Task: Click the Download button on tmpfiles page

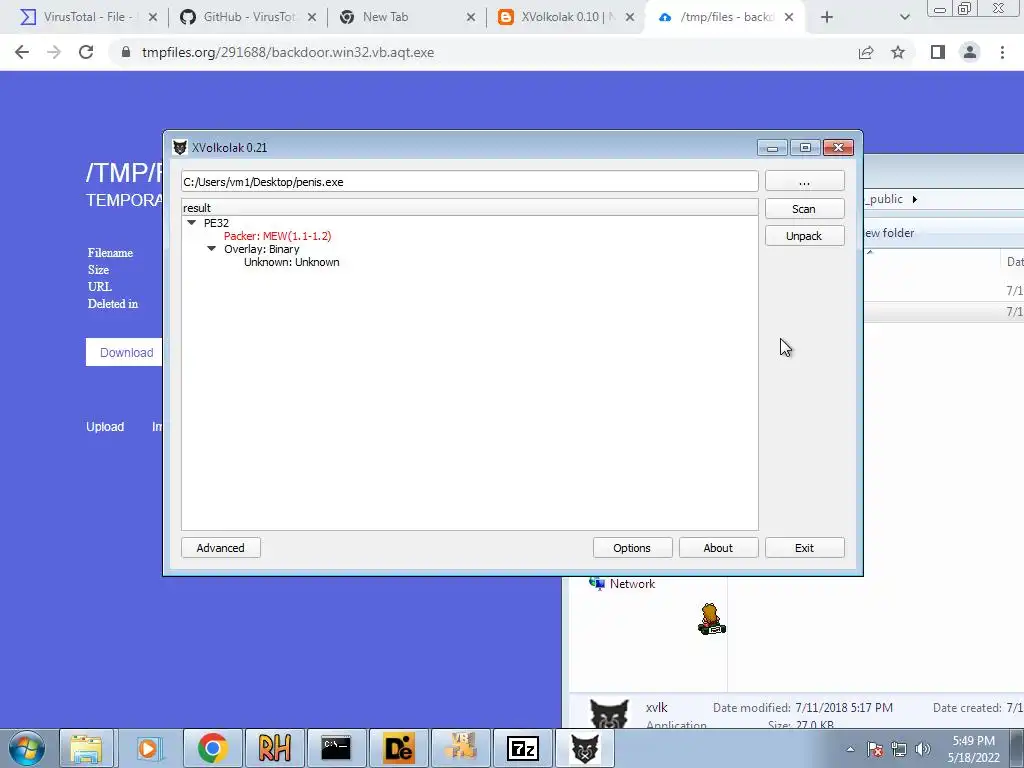Action: pos(125,353)
